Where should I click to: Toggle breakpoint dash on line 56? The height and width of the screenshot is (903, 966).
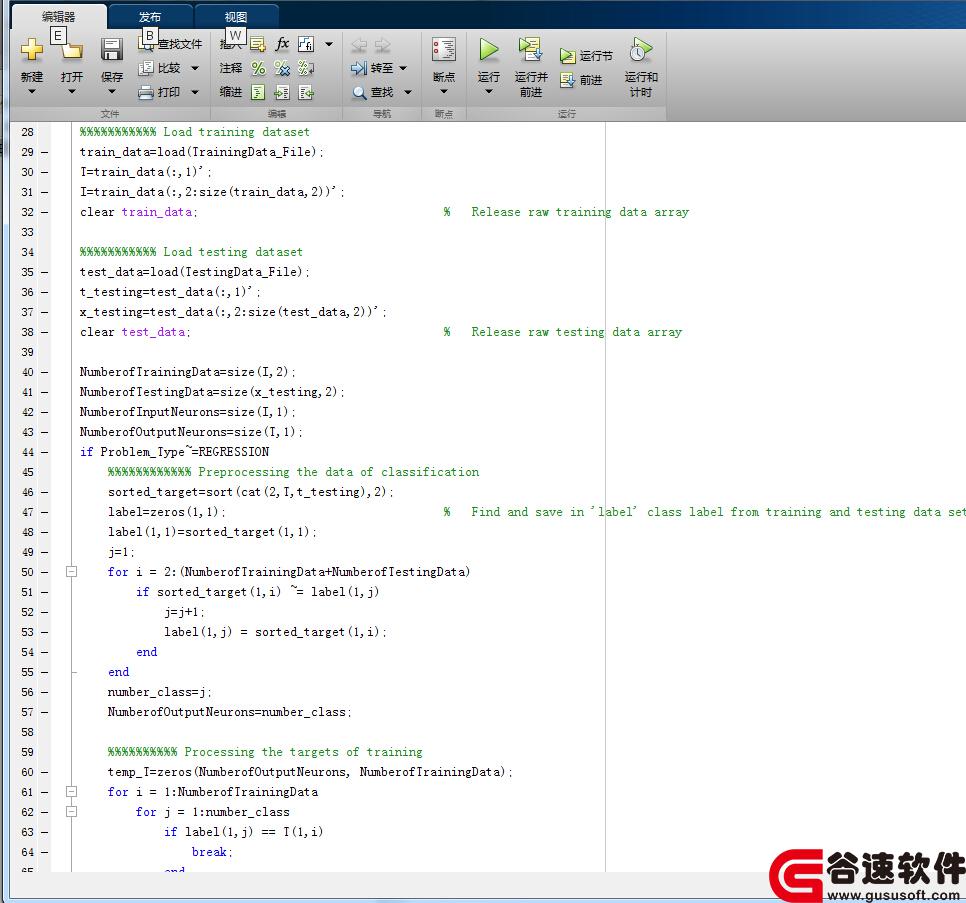[44, 692]
